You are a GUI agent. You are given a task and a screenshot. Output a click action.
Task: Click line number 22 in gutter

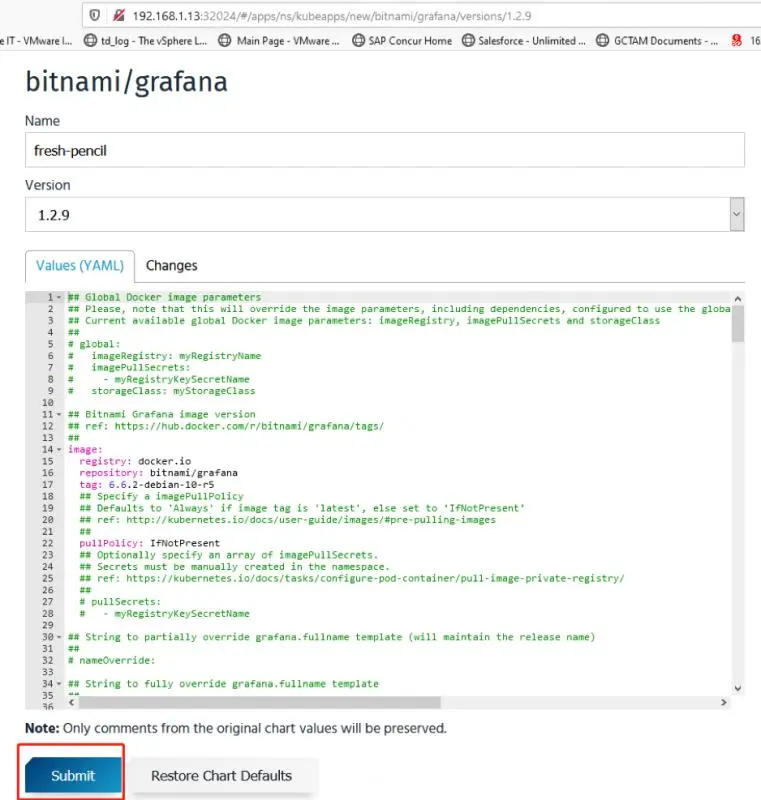[47, 543]
